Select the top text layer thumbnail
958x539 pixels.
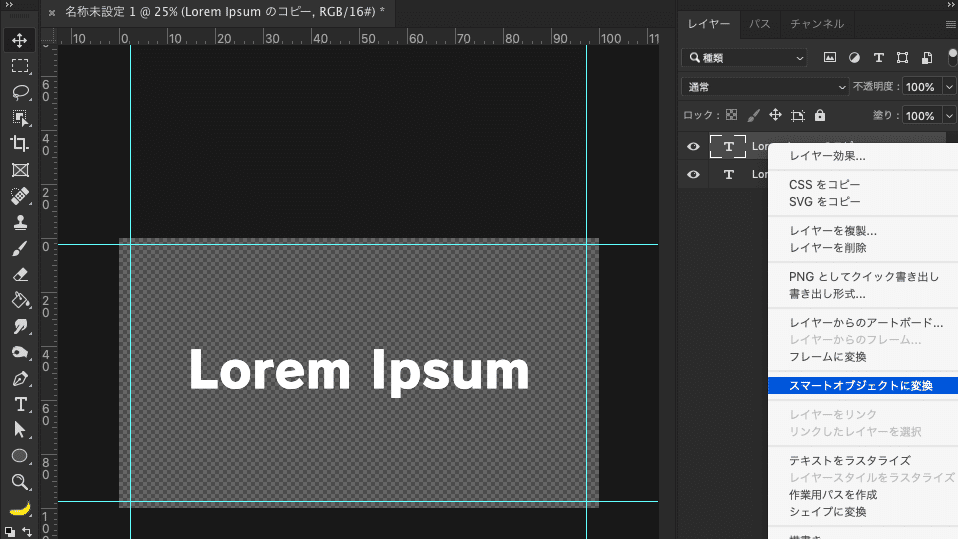728,147
